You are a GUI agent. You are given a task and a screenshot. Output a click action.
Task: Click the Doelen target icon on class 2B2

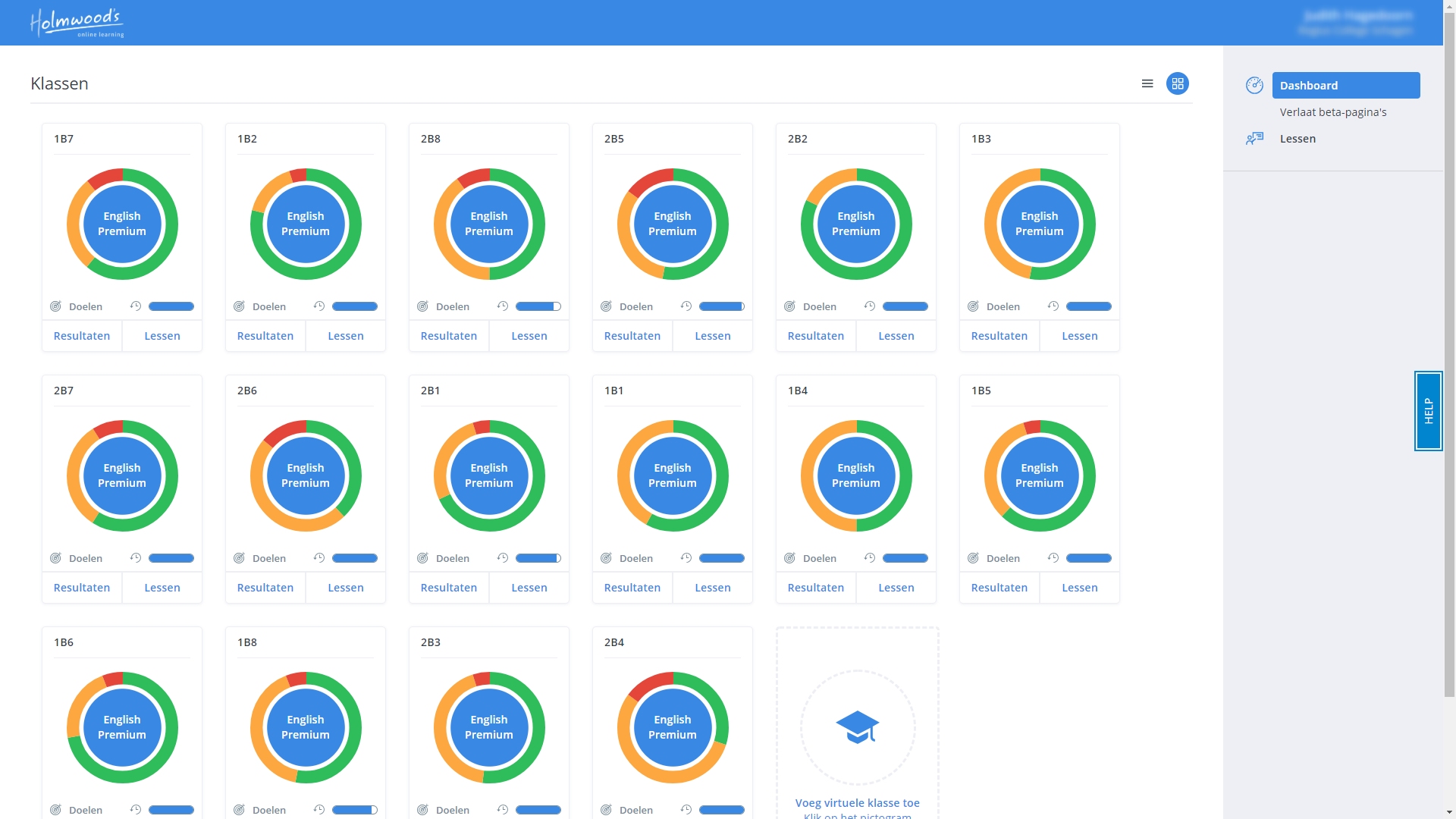[789, 306]
